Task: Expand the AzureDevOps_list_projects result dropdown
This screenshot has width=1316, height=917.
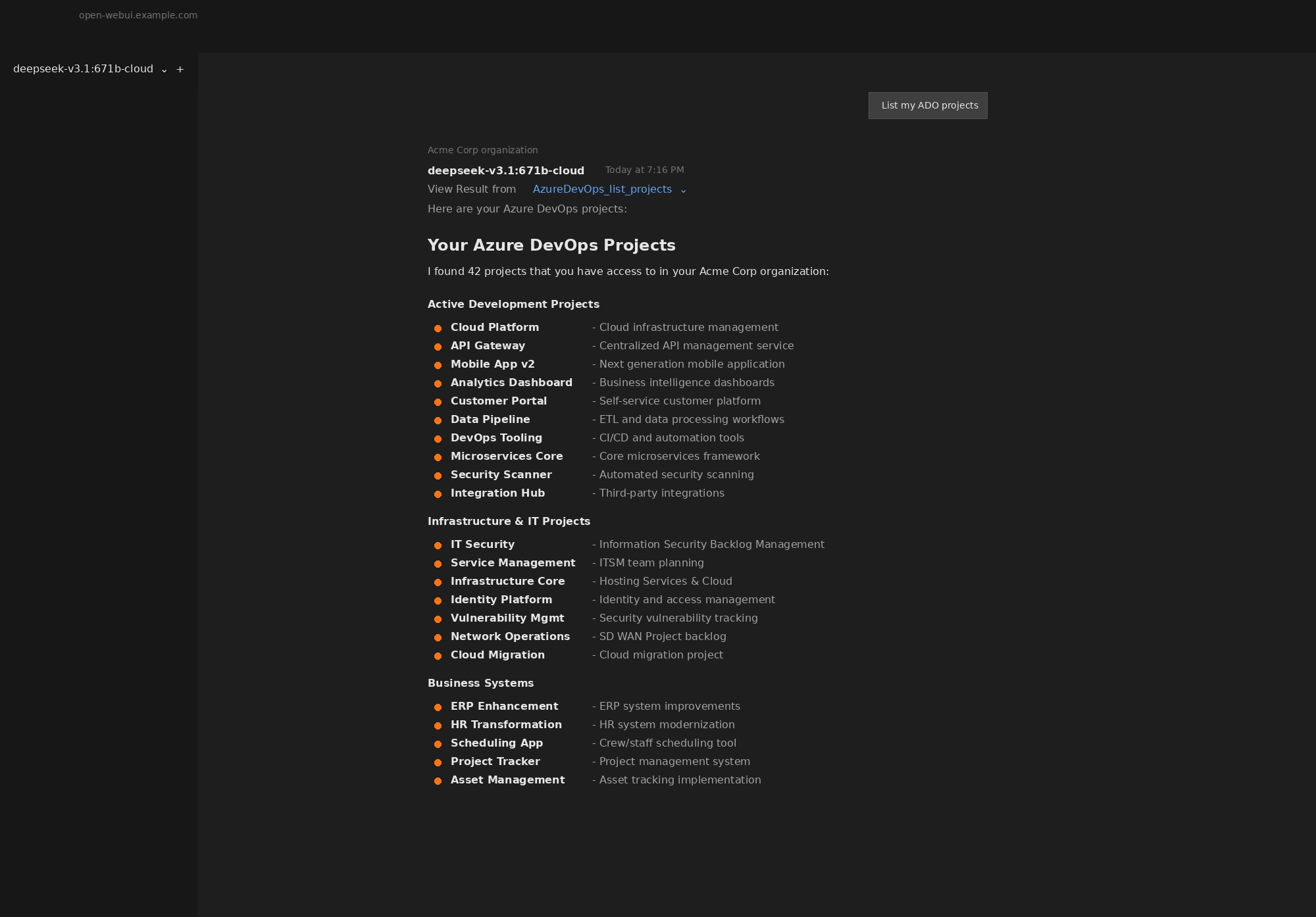Action: click(683, 190)
